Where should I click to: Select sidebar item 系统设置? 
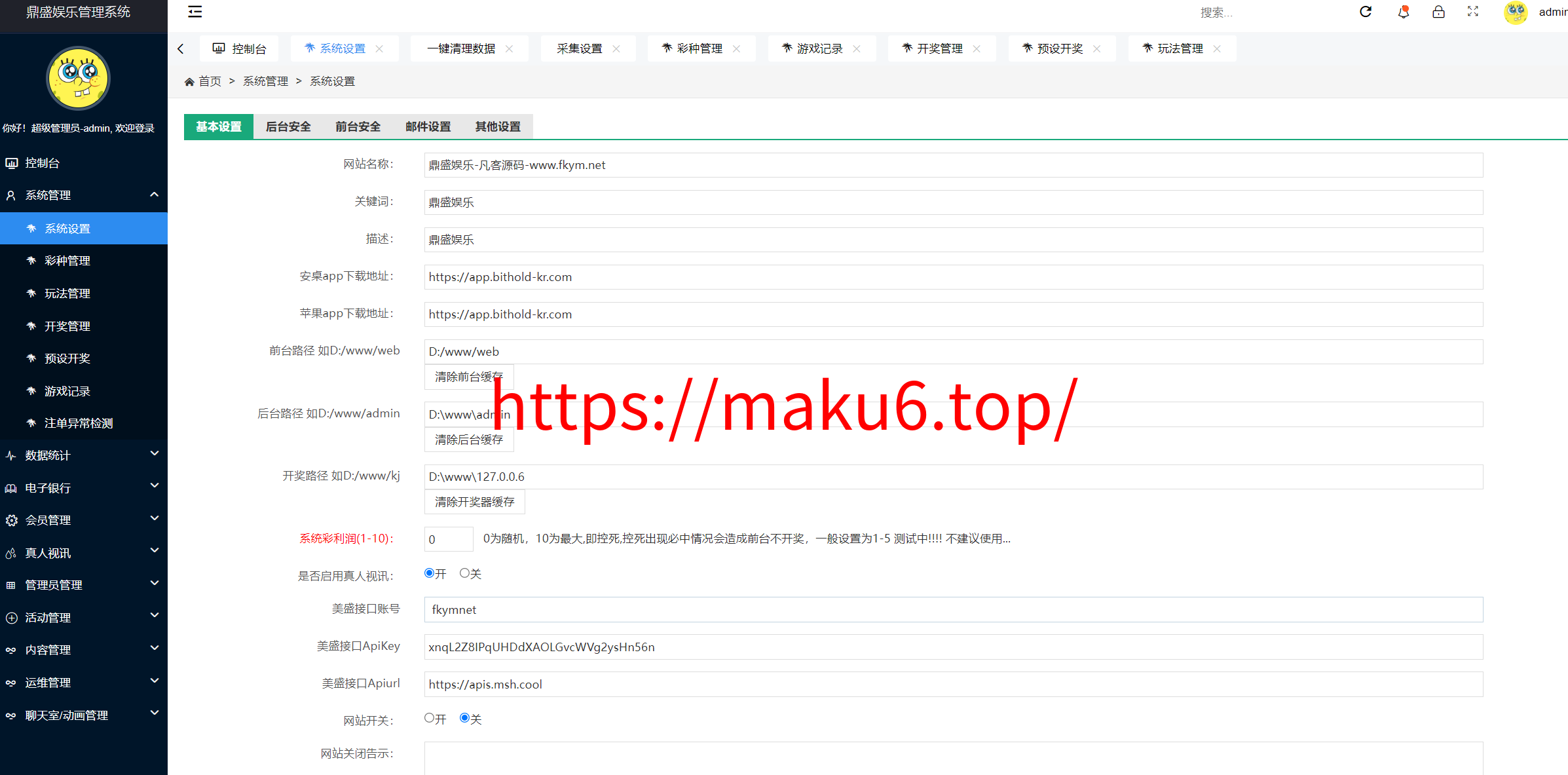click(x=84, y=229)
